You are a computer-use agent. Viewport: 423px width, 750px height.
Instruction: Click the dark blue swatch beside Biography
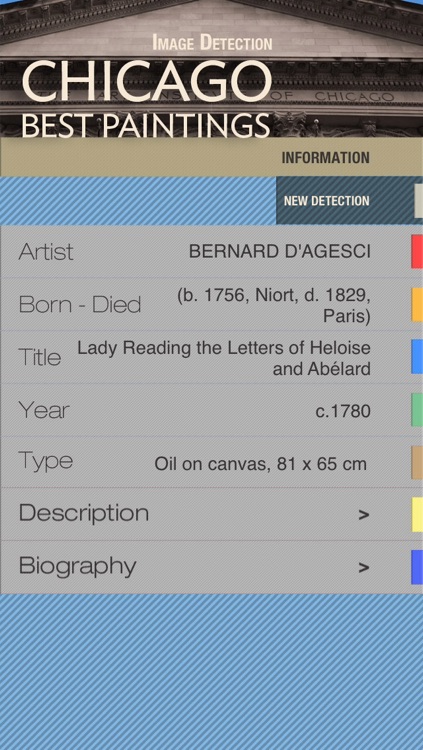(417, 567)
